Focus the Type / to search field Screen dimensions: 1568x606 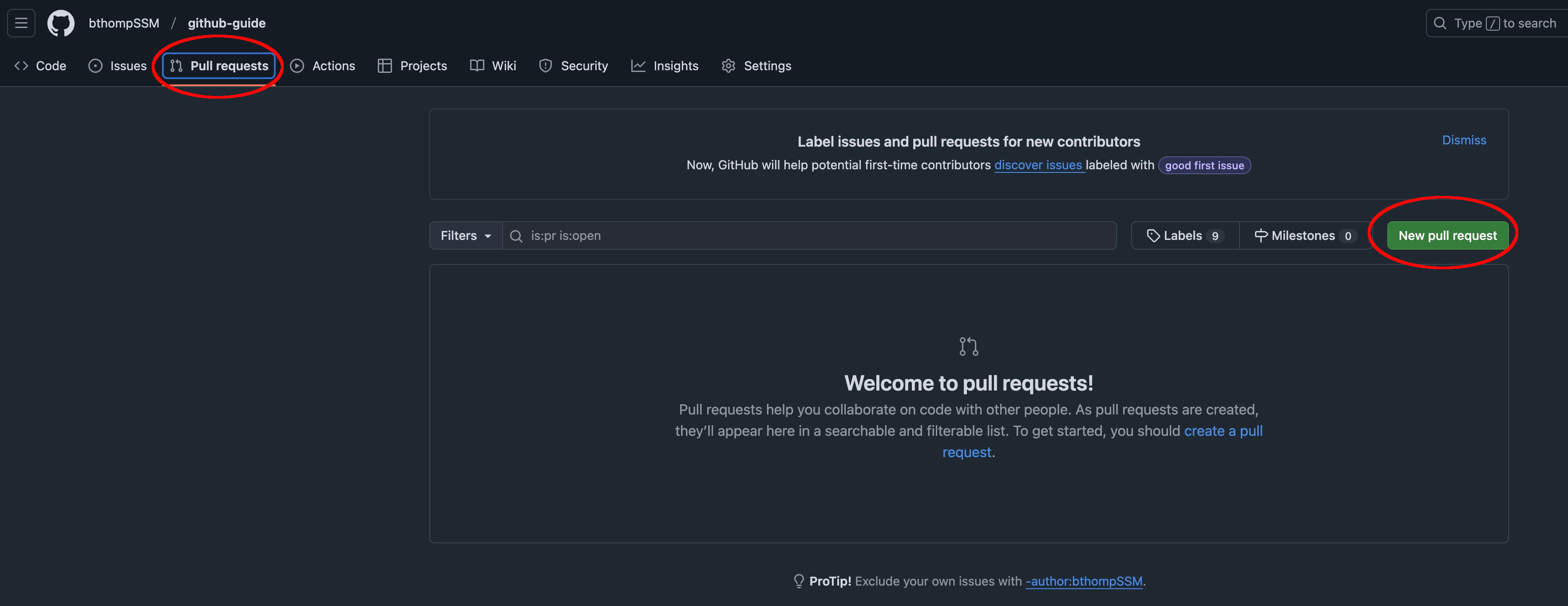coord(1497,23)
